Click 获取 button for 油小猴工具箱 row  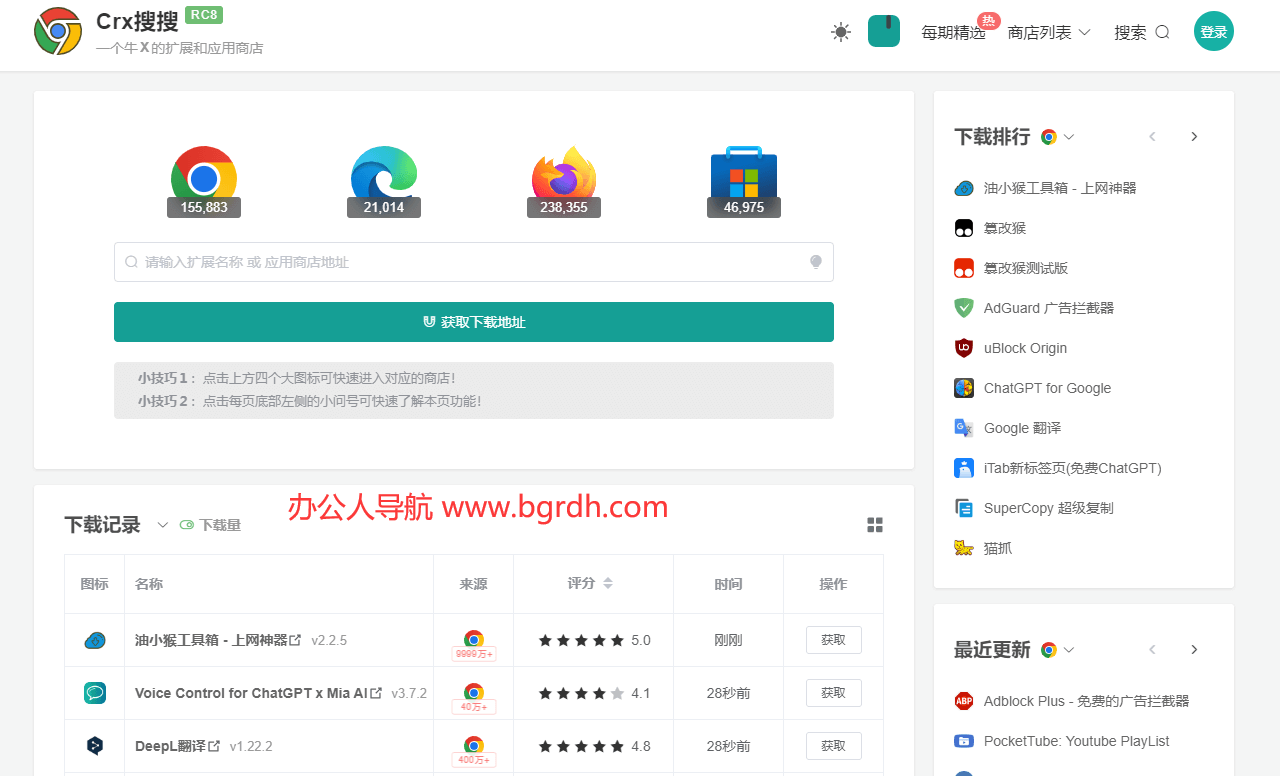pos(834,640)
